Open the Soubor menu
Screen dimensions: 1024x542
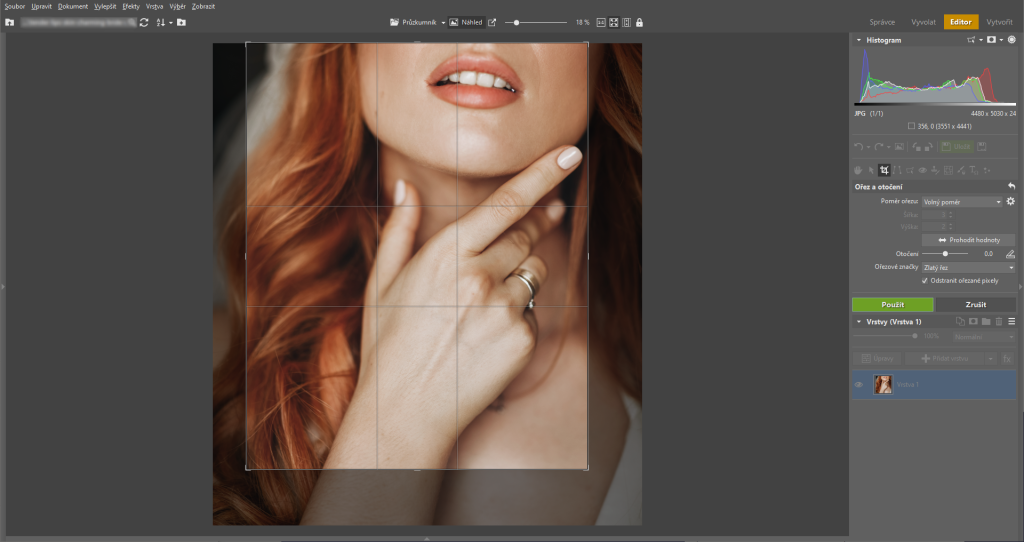[x=14, y=7]
